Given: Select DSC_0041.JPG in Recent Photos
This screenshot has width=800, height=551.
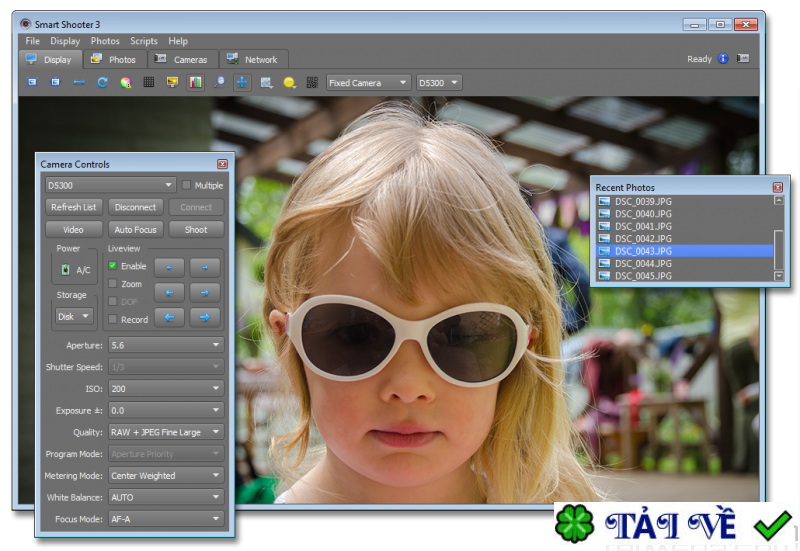Looking at the screenshot, I should (643, 226).
